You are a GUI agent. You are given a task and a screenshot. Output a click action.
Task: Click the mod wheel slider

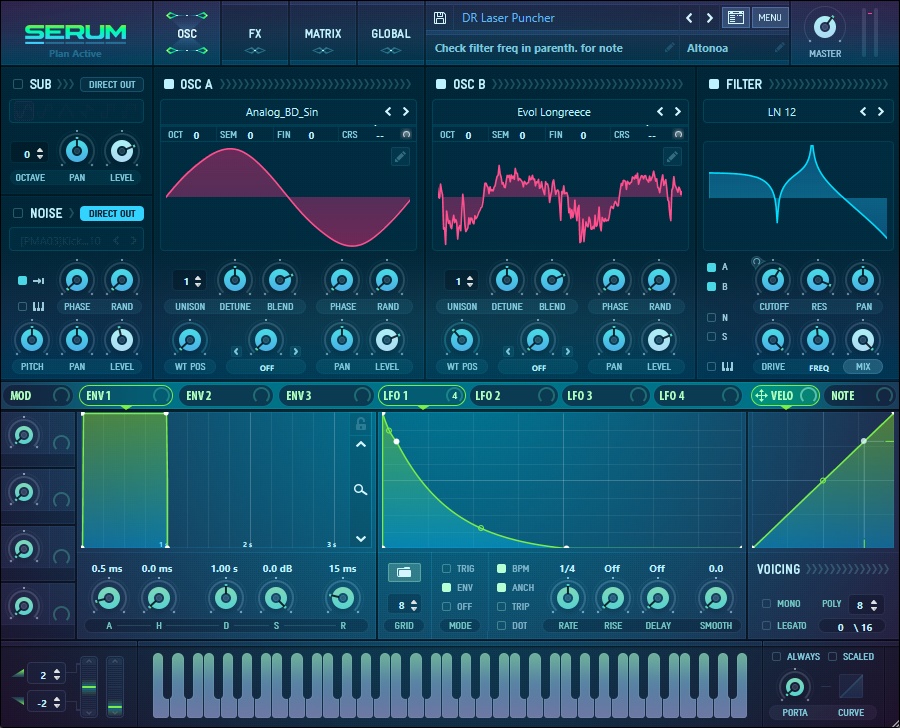[115, 687]
